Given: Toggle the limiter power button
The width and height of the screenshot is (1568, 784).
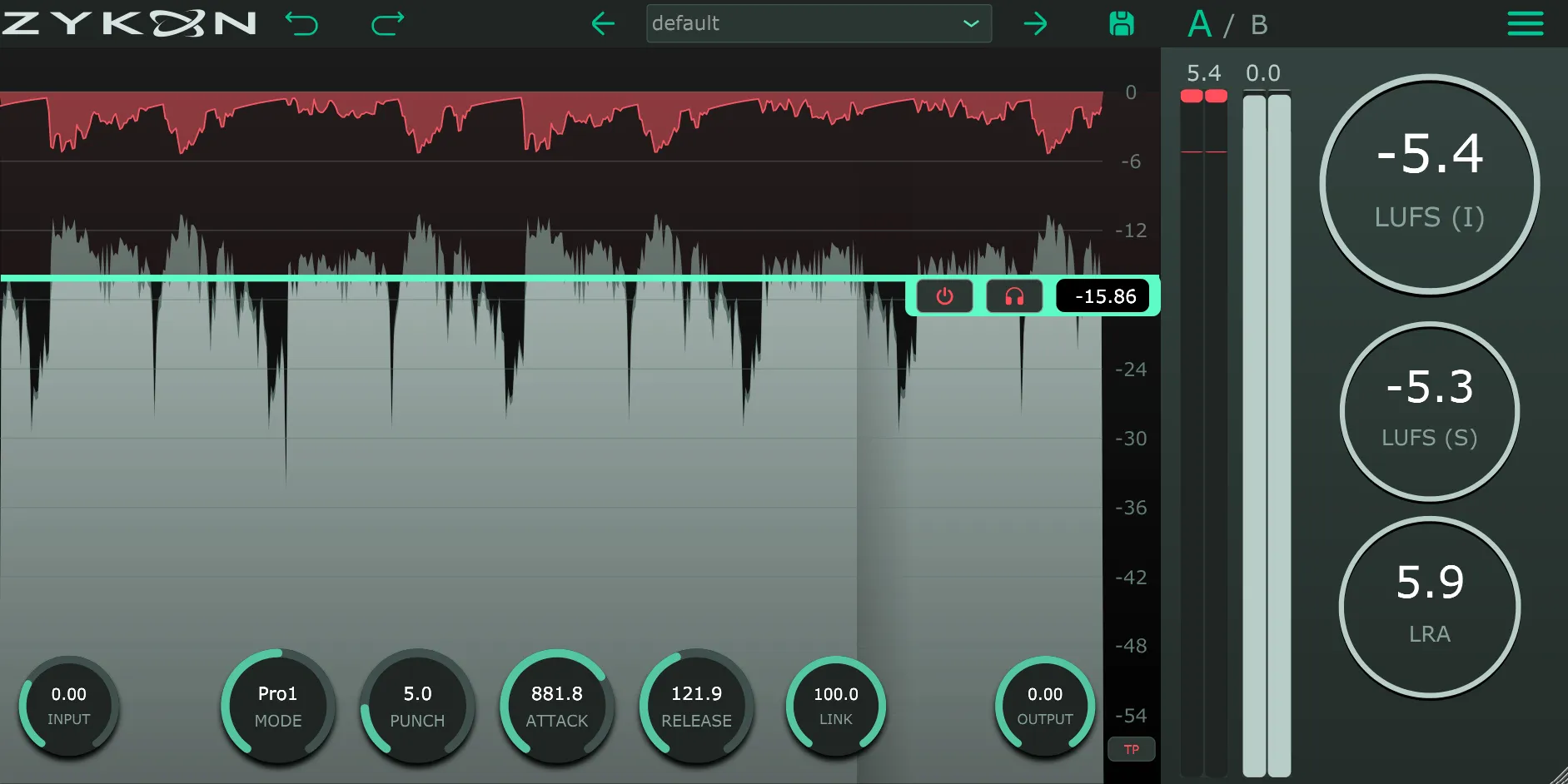Looking at the screenshot, I should (x=944, y=295).
